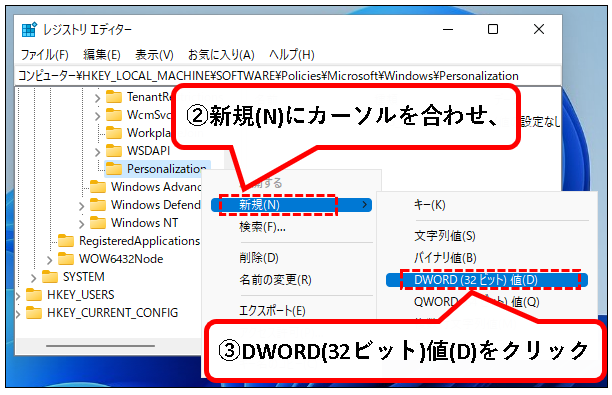The width and height of the screenshot is (612, 395).
Task: Click the Workplace folder icon
Action: 114,133
